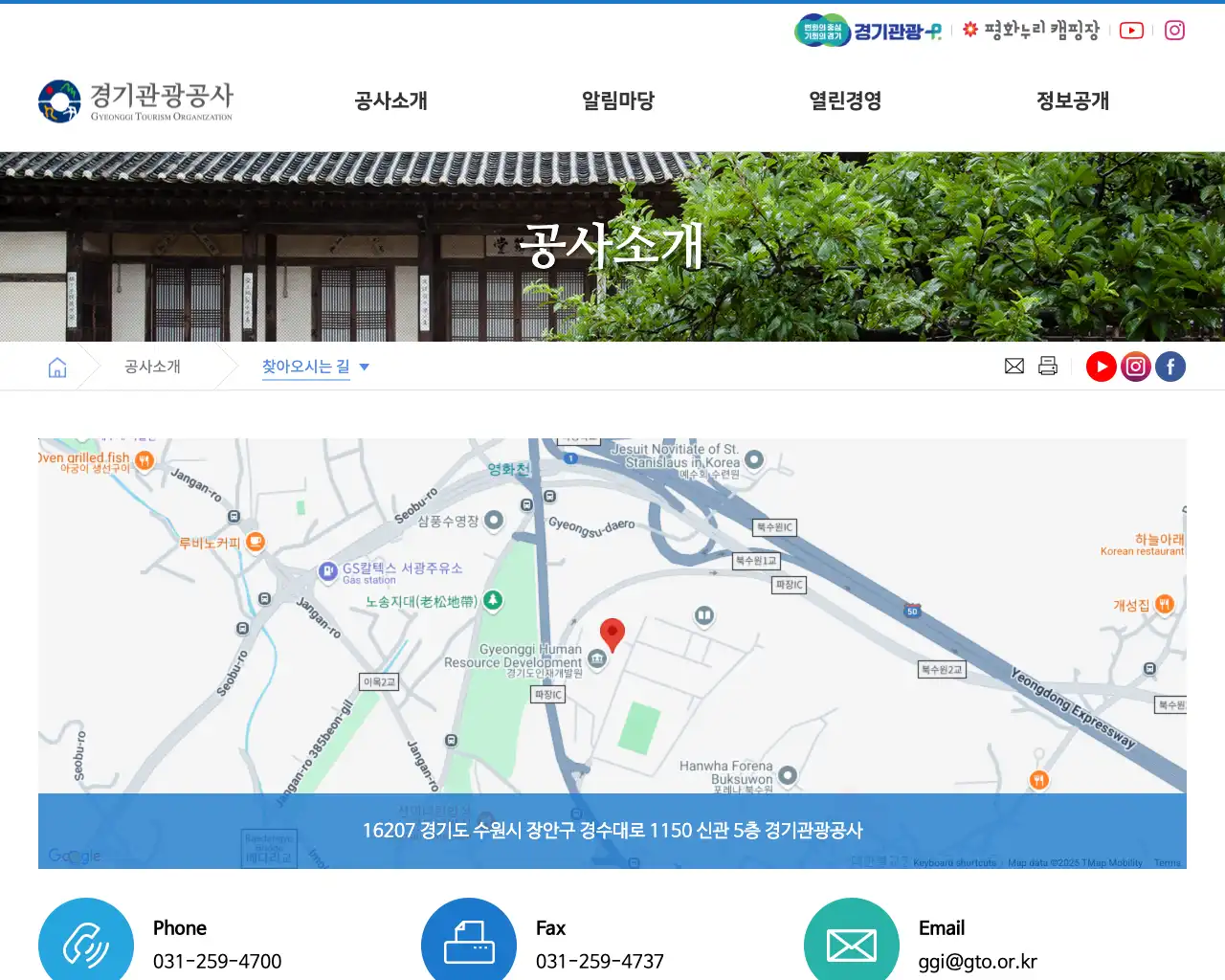Click the 북수원2교 map label
Screen dimensions: 1225x980
pyautogui.click(x=942, y=670)
